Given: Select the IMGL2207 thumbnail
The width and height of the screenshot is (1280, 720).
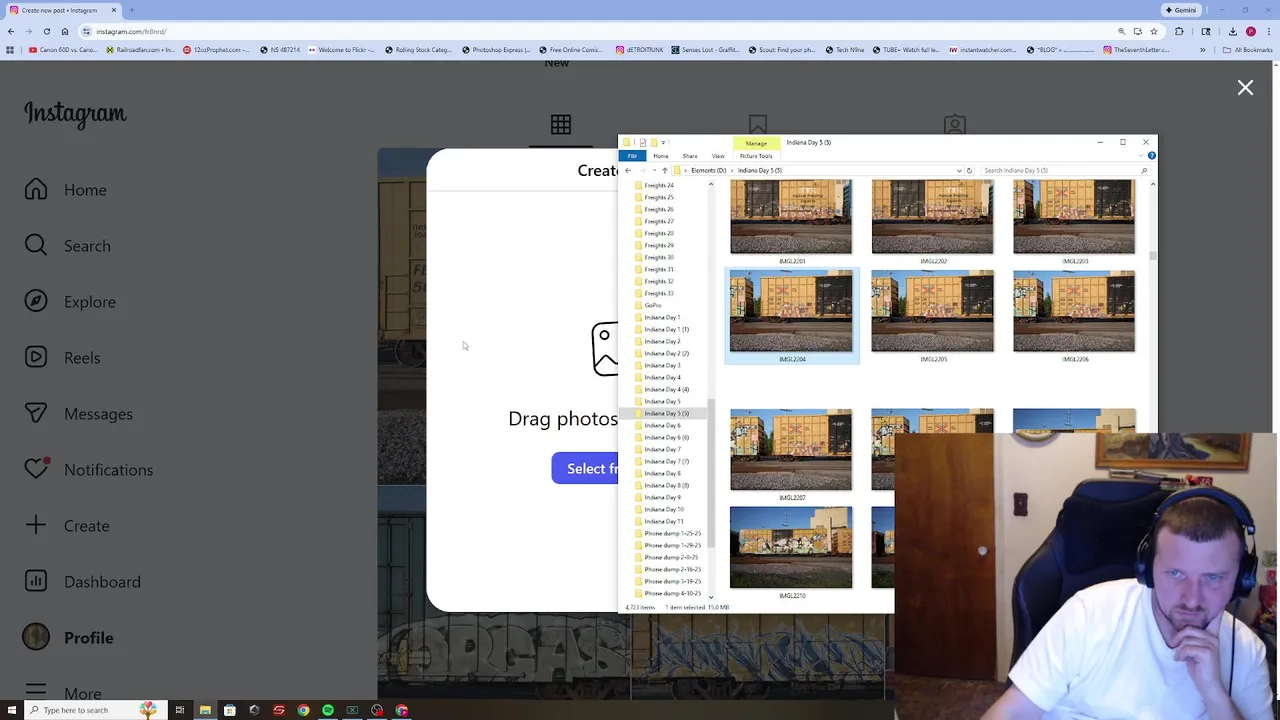Looking at the screenshot, I should point(791,450).
